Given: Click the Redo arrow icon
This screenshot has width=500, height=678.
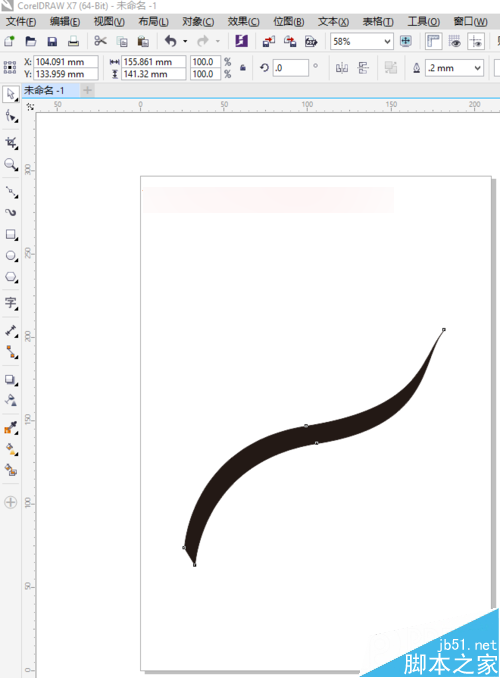Looking at the screenshot, I should tap(202, 42).
